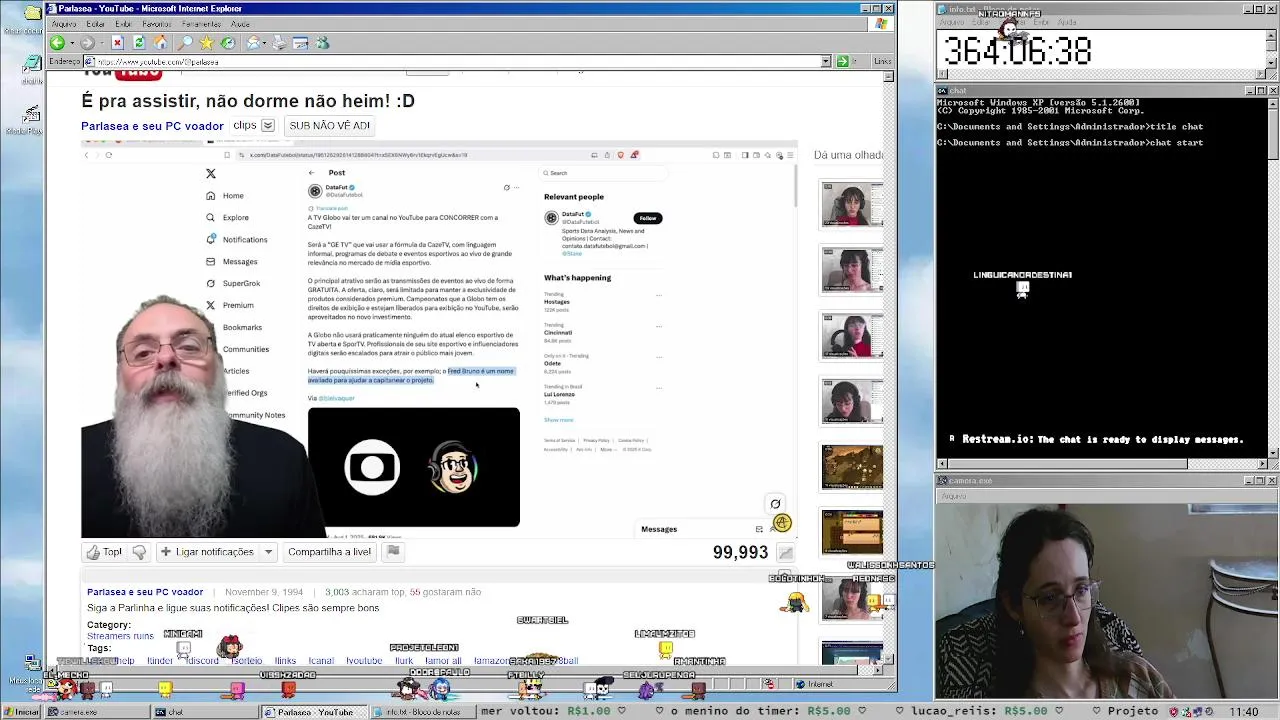Follow DataFut with the Follow button

[x=648, y=218]
